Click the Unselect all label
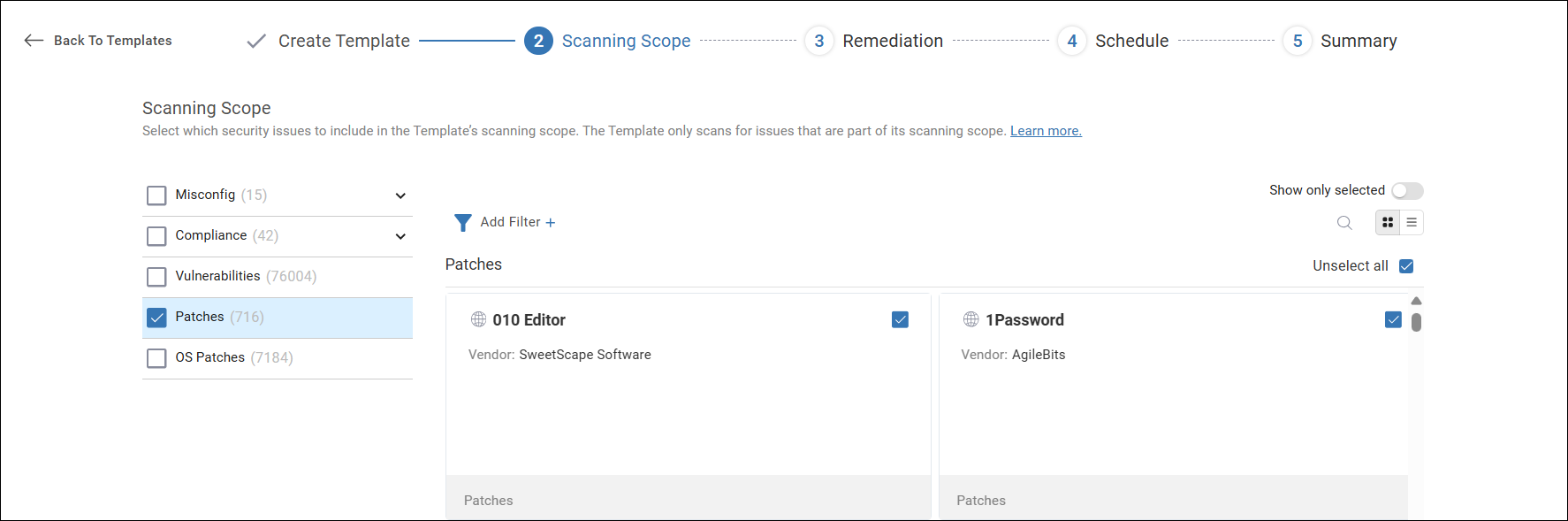This screenshot has height=521, width=1568. [x=1350, y=266]
